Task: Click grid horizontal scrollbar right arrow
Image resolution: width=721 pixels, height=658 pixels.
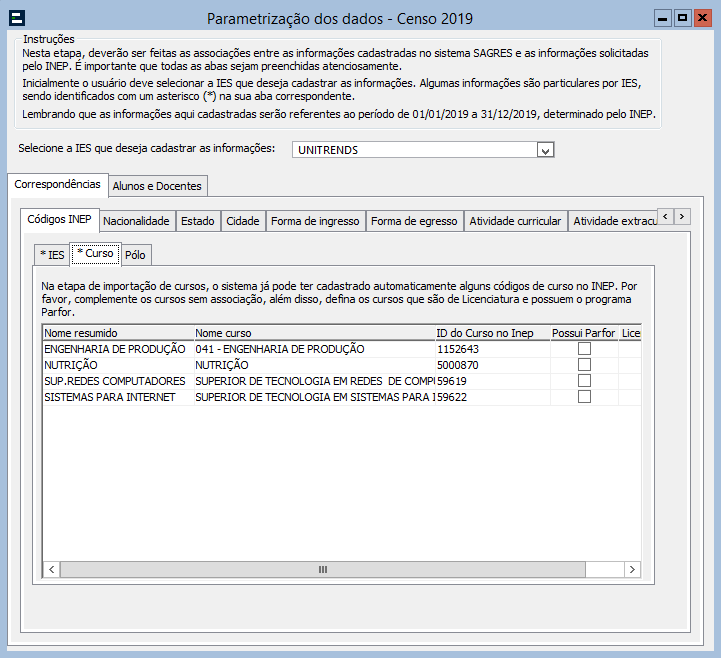Action: coord(631,568)
